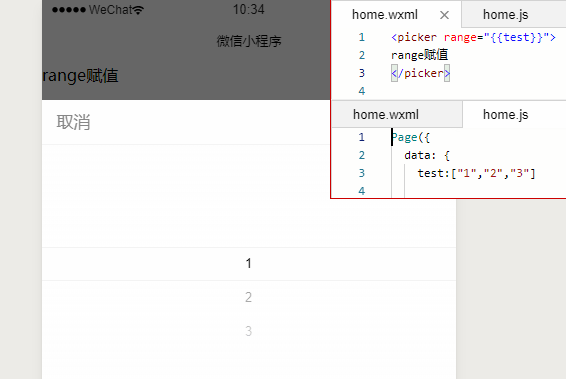Open home.wxml tab in lower editor
Image resolution: width=566 pixels, height=379 pixels.
point(386,114)
